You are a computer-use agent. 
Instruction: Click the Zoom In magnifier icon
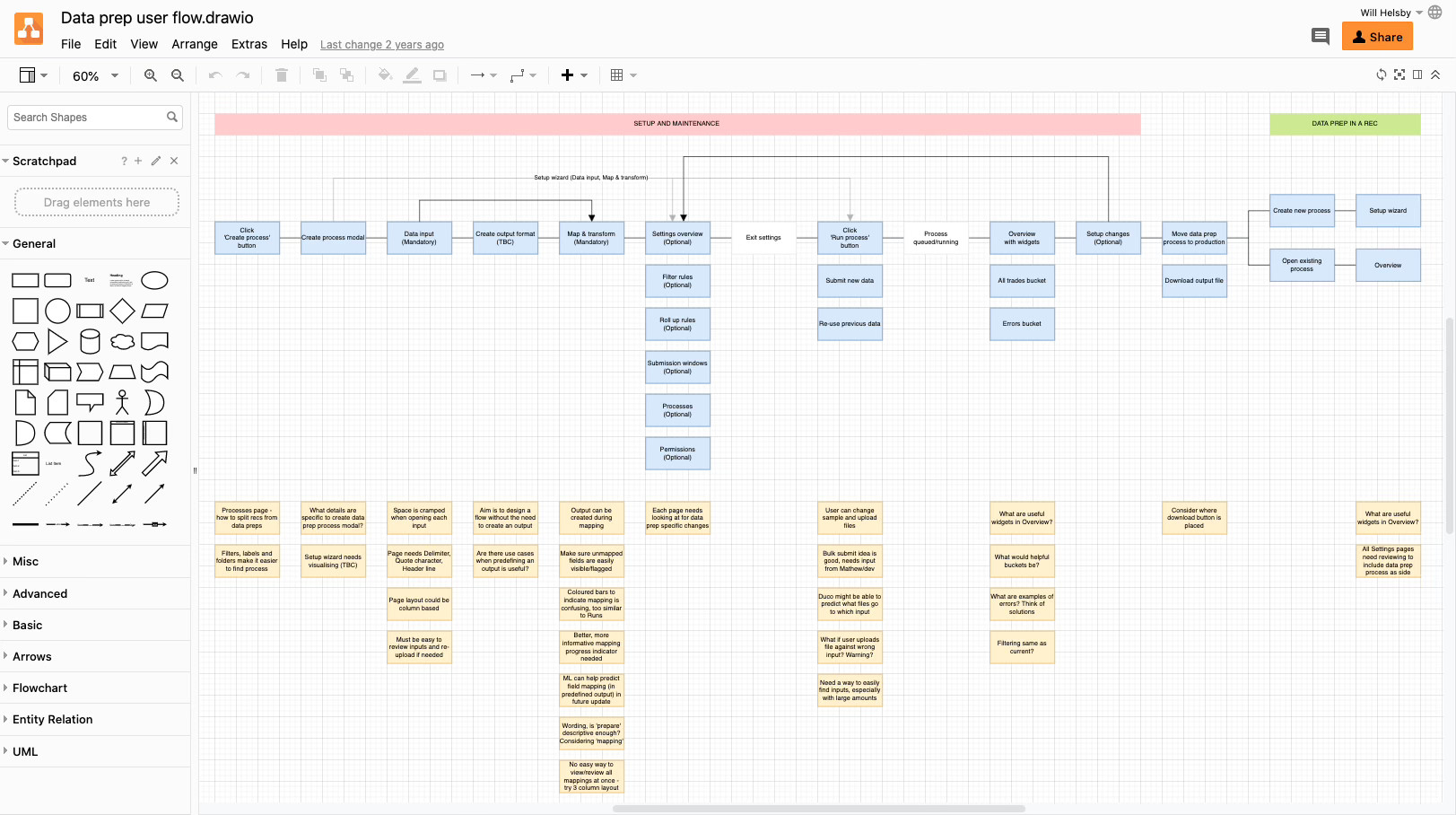tap(151, 75)
